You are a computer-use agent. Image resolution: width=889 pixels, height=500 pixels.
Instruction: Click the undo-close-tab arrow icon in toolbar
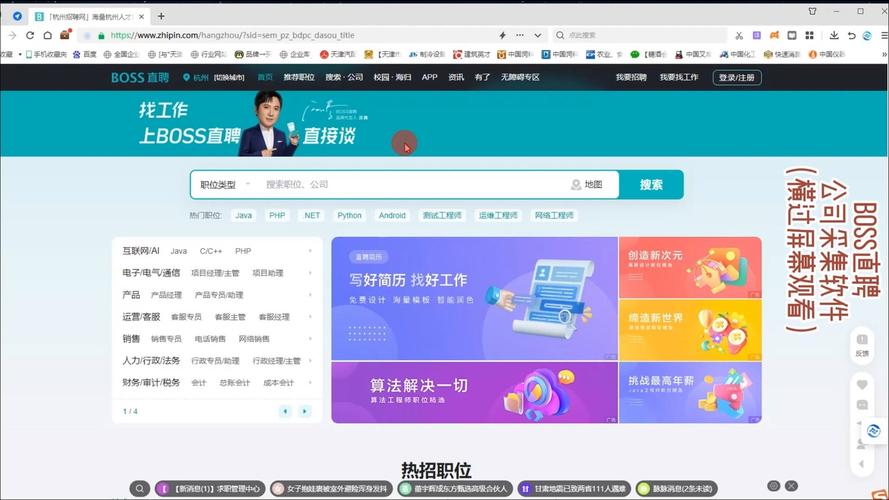pos(851,35)
